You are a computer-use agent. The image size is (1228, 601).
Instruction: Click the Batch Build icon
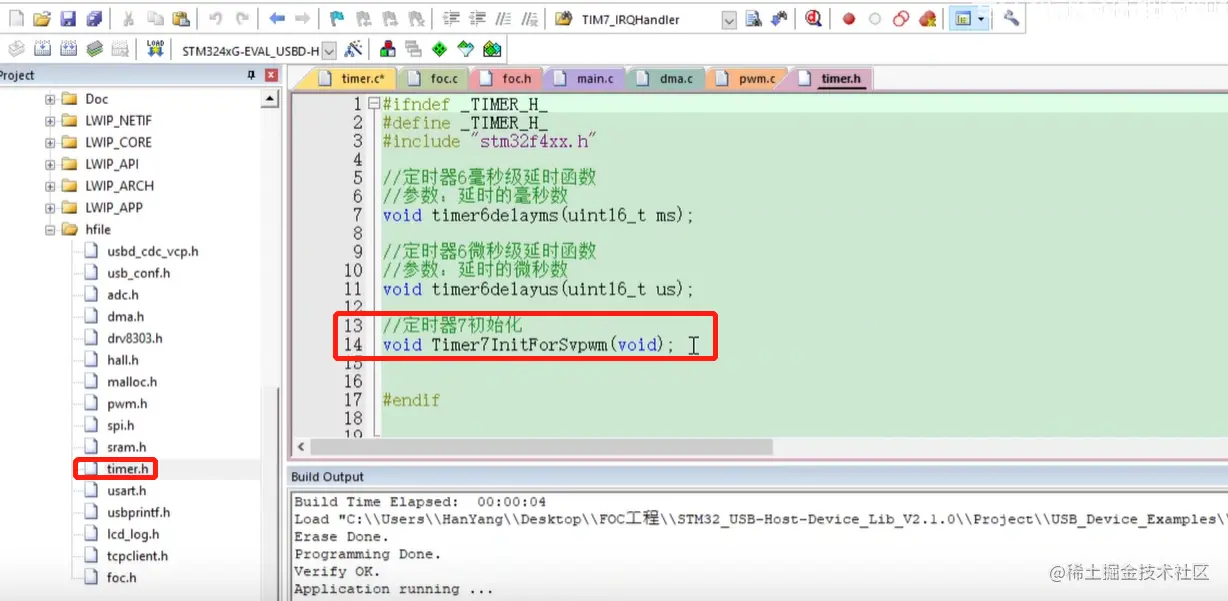[94, 49]
